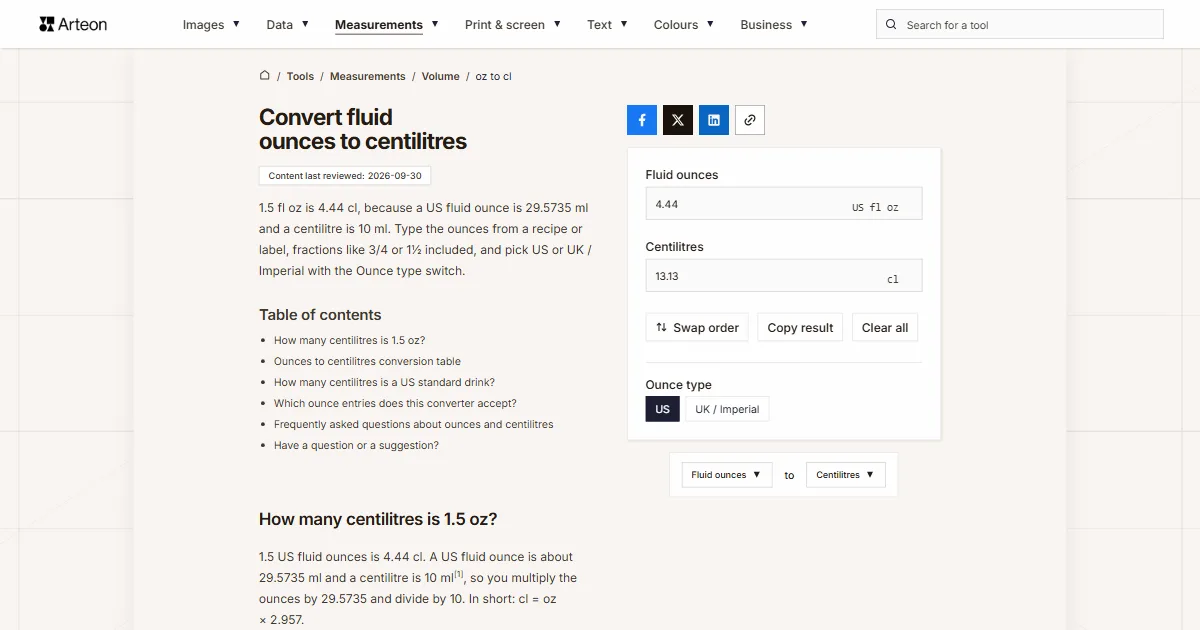Screen dimensions: 1200x630
Task: Jump to frequently asked questions section
Action: pos(413,424)
